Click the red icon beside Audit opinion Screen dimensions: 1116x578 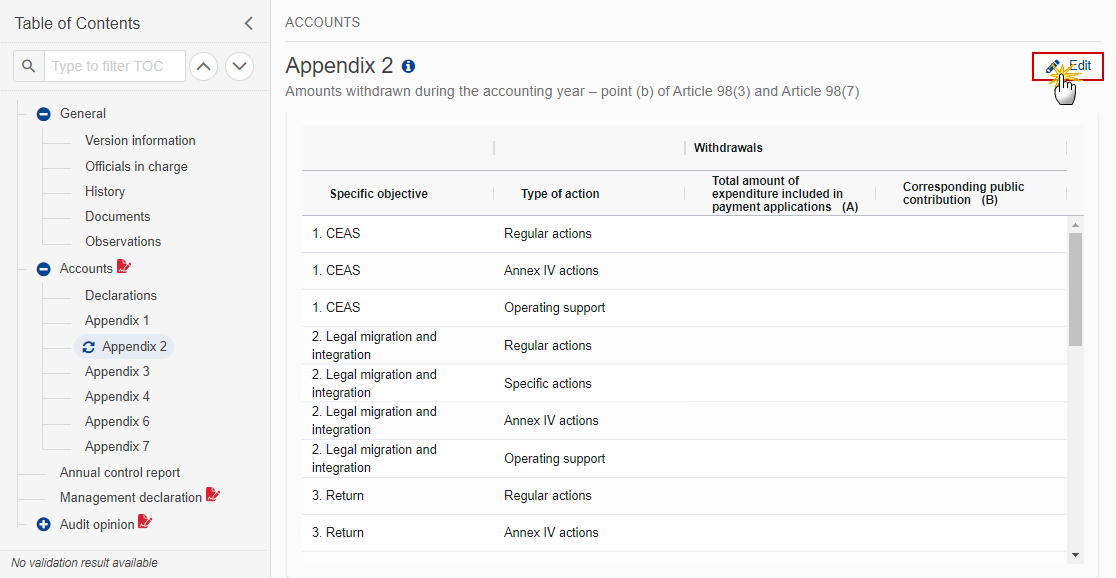click(x=145, y=522)
